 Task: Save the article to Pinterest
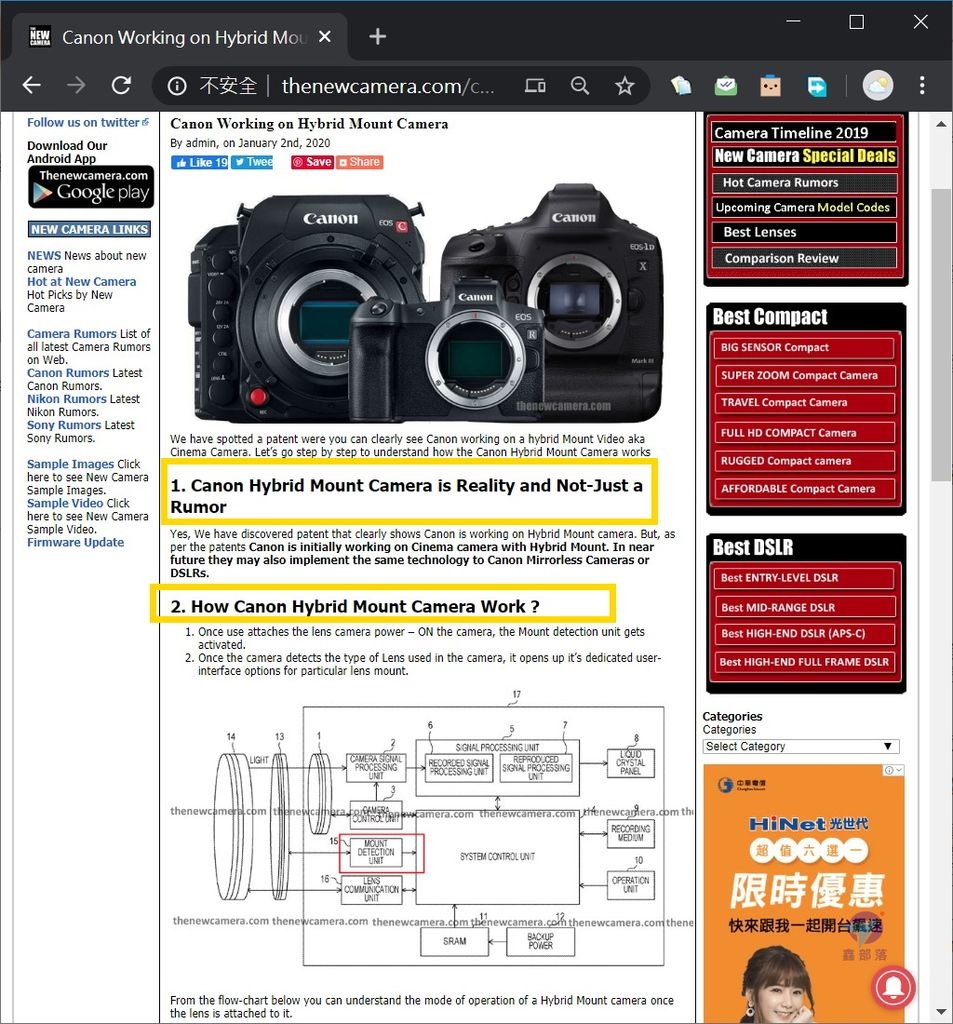click(x=312, y=162)
